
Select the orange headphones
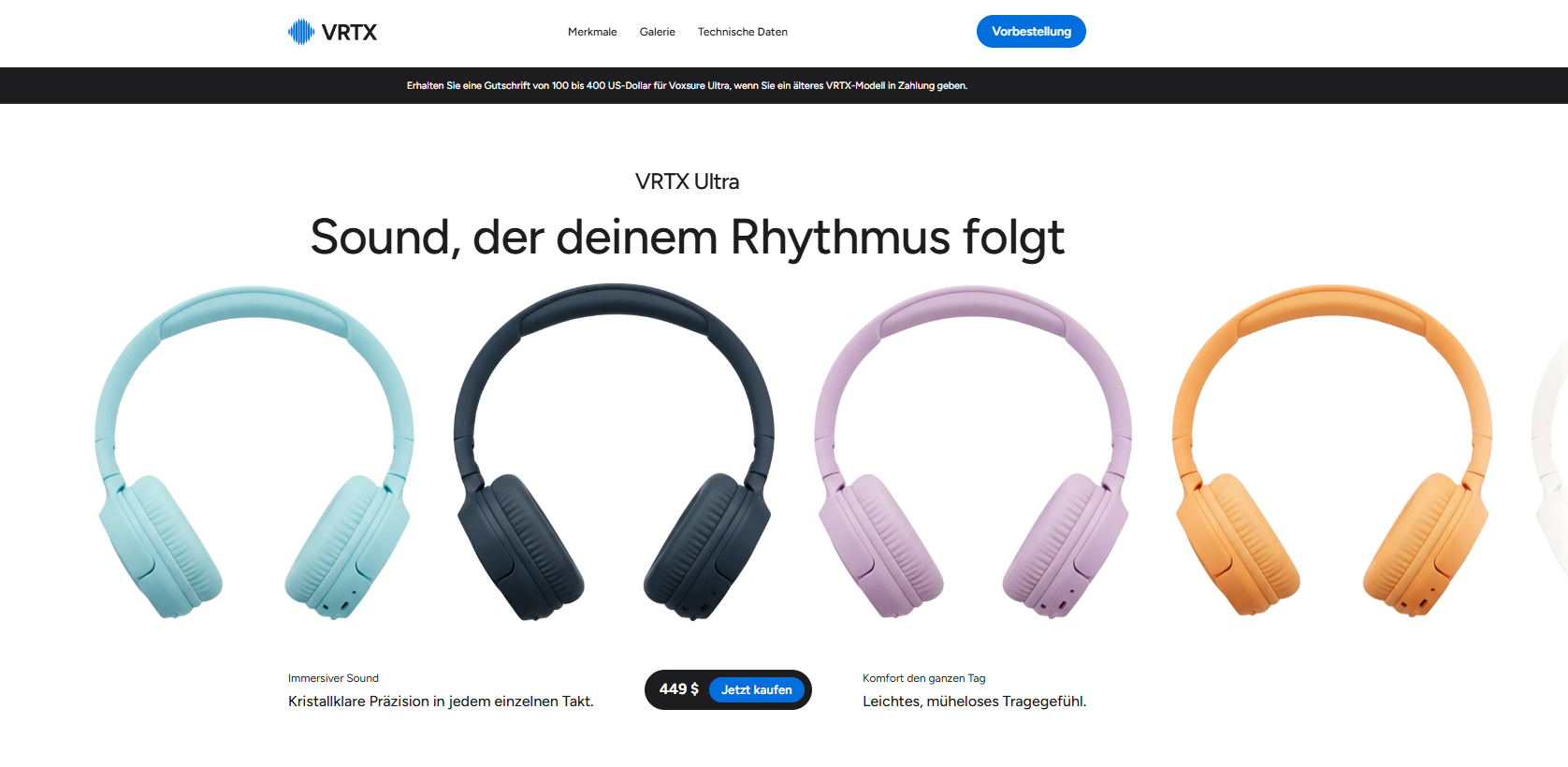click(1332, 453)
